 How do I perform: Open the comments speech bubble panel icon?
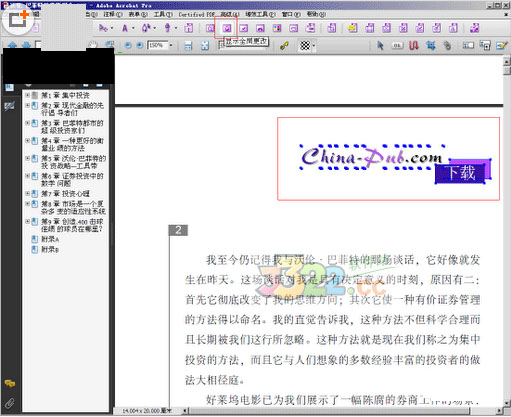(10, 383)
